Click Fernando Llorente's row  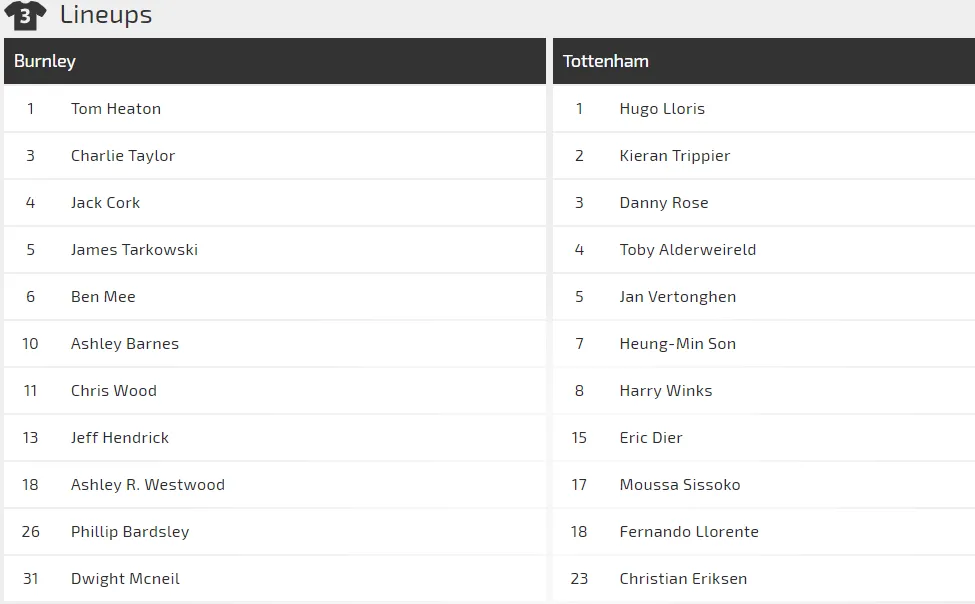point(687,531)
